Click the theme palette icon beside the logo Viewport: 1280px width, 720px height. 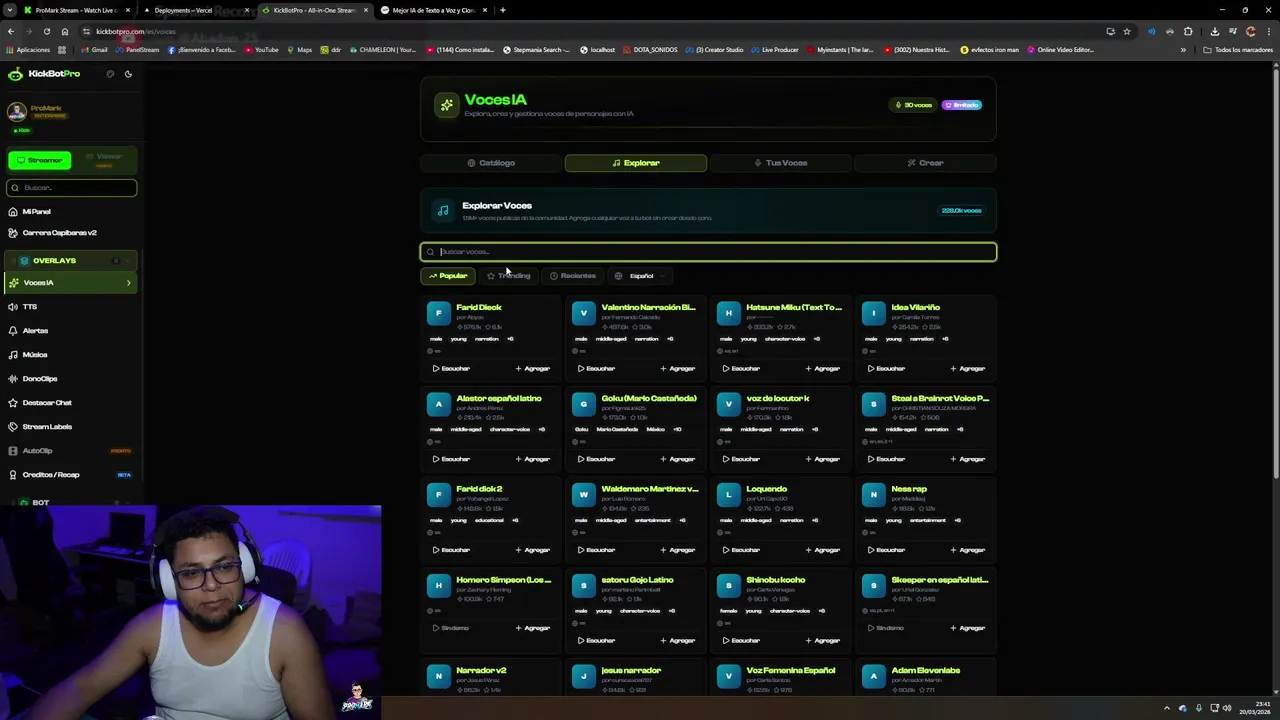click(110, 74)
